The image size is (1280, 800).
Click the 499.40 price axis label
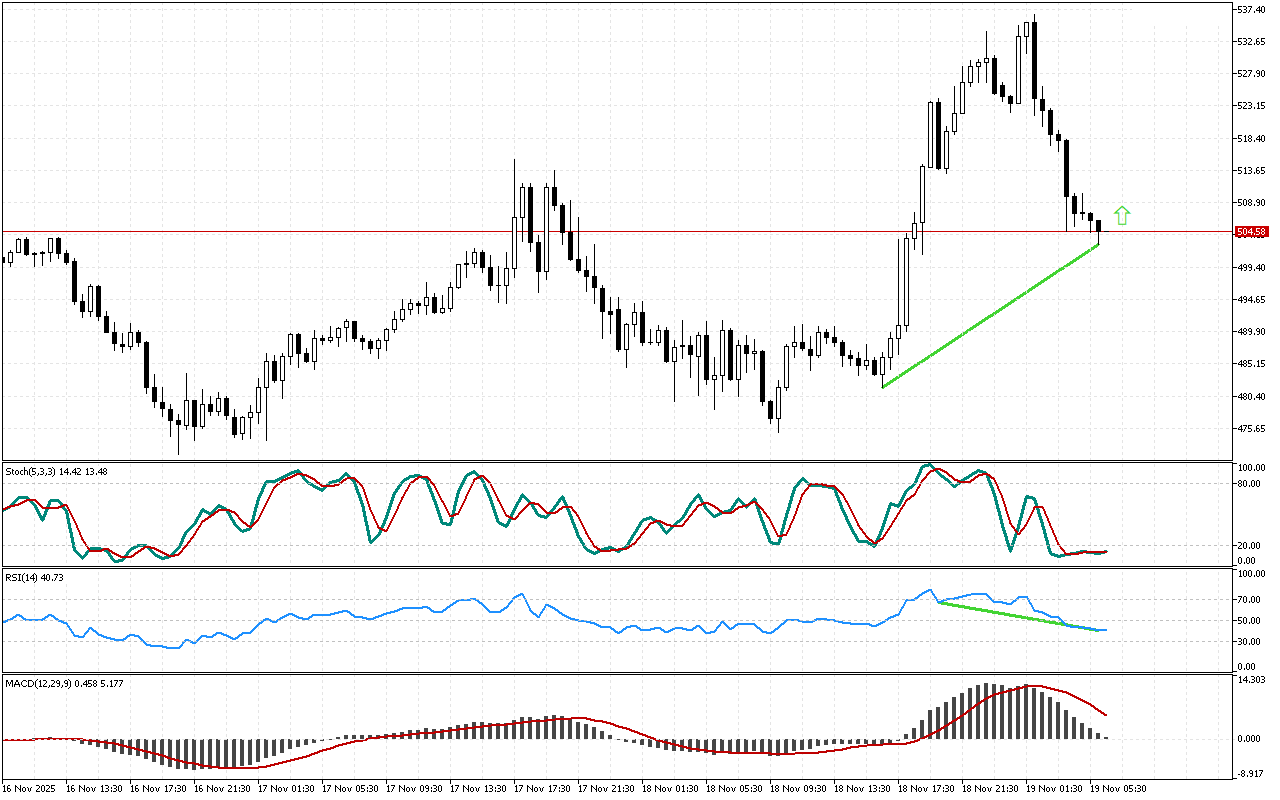[x=1251, y=268]
